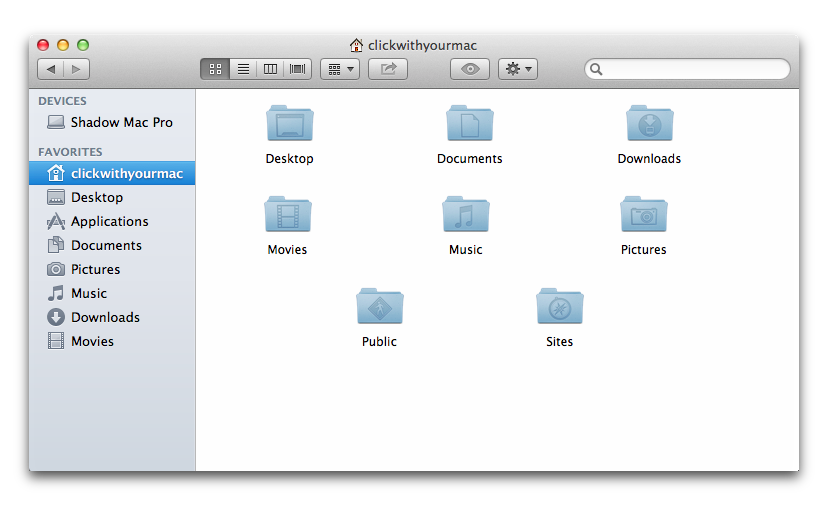Click the 'Movies' folder name label in main pane
This screenshot has height=506, width=829.
coord(287,250)
